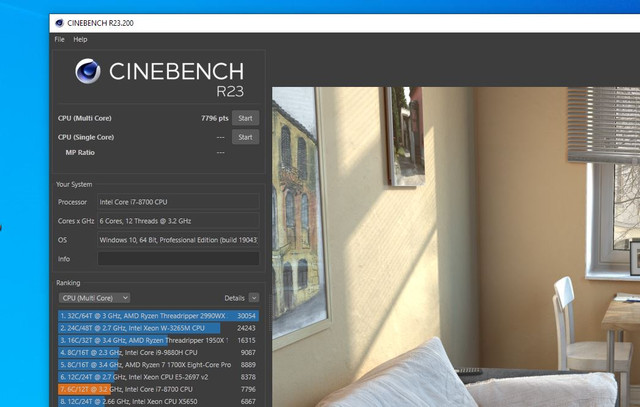Start the CPU Single Core test
This screenshot has height=407, width=640.
pyautogui.click(x=245, y=137)
